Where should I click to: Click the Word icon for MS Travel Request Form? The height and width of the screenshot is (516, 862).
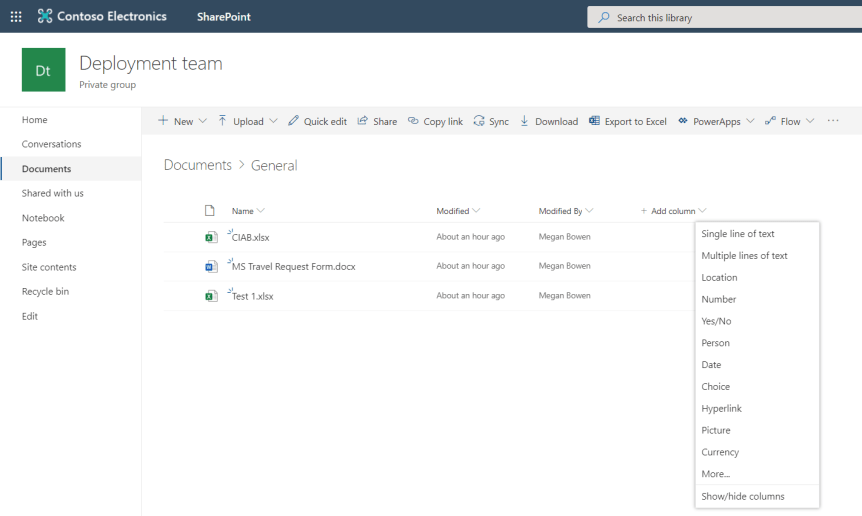coord(211,267)
